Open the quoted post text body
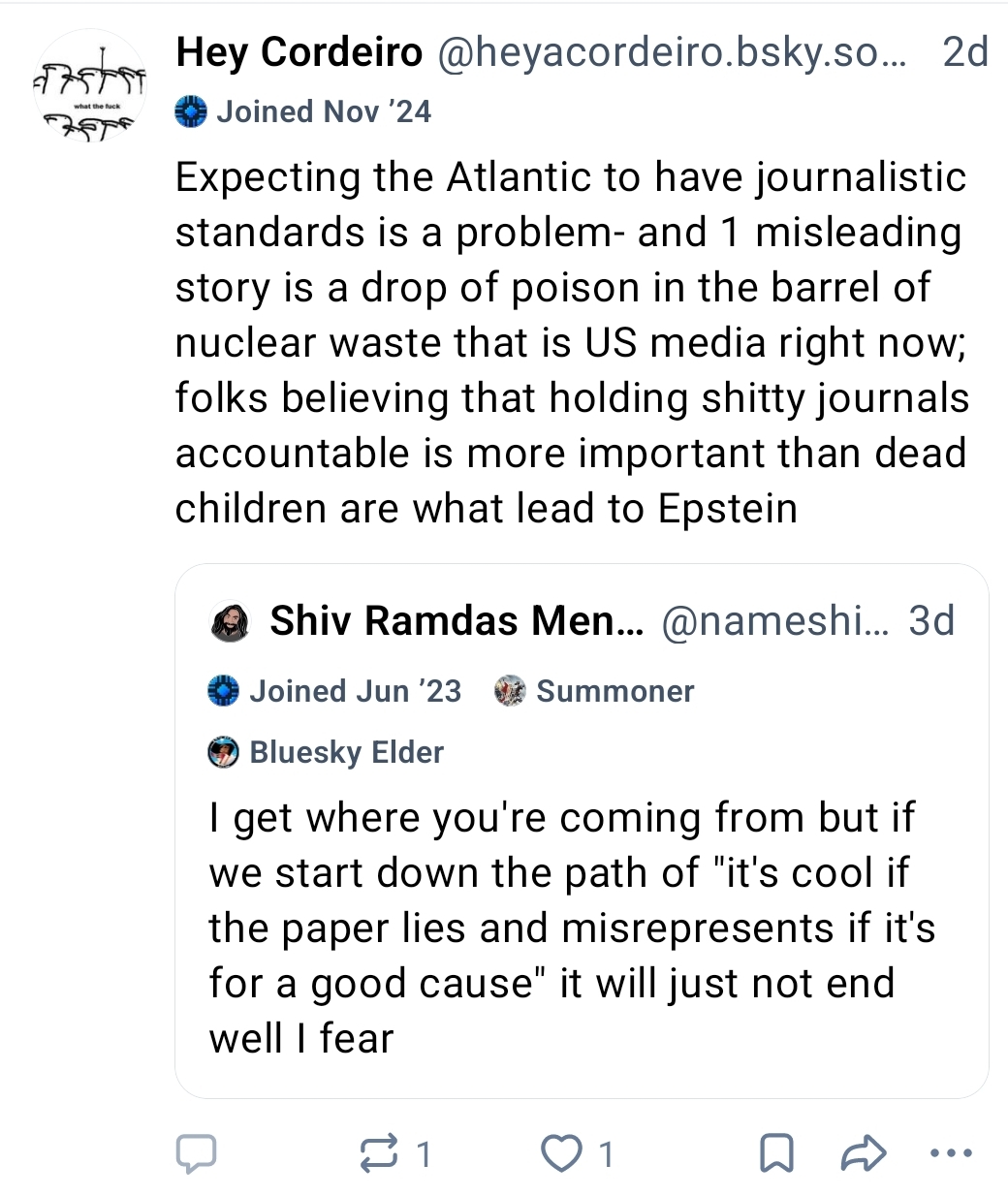Screen dimensions: 1008x1196 click(x=571, y=928)
